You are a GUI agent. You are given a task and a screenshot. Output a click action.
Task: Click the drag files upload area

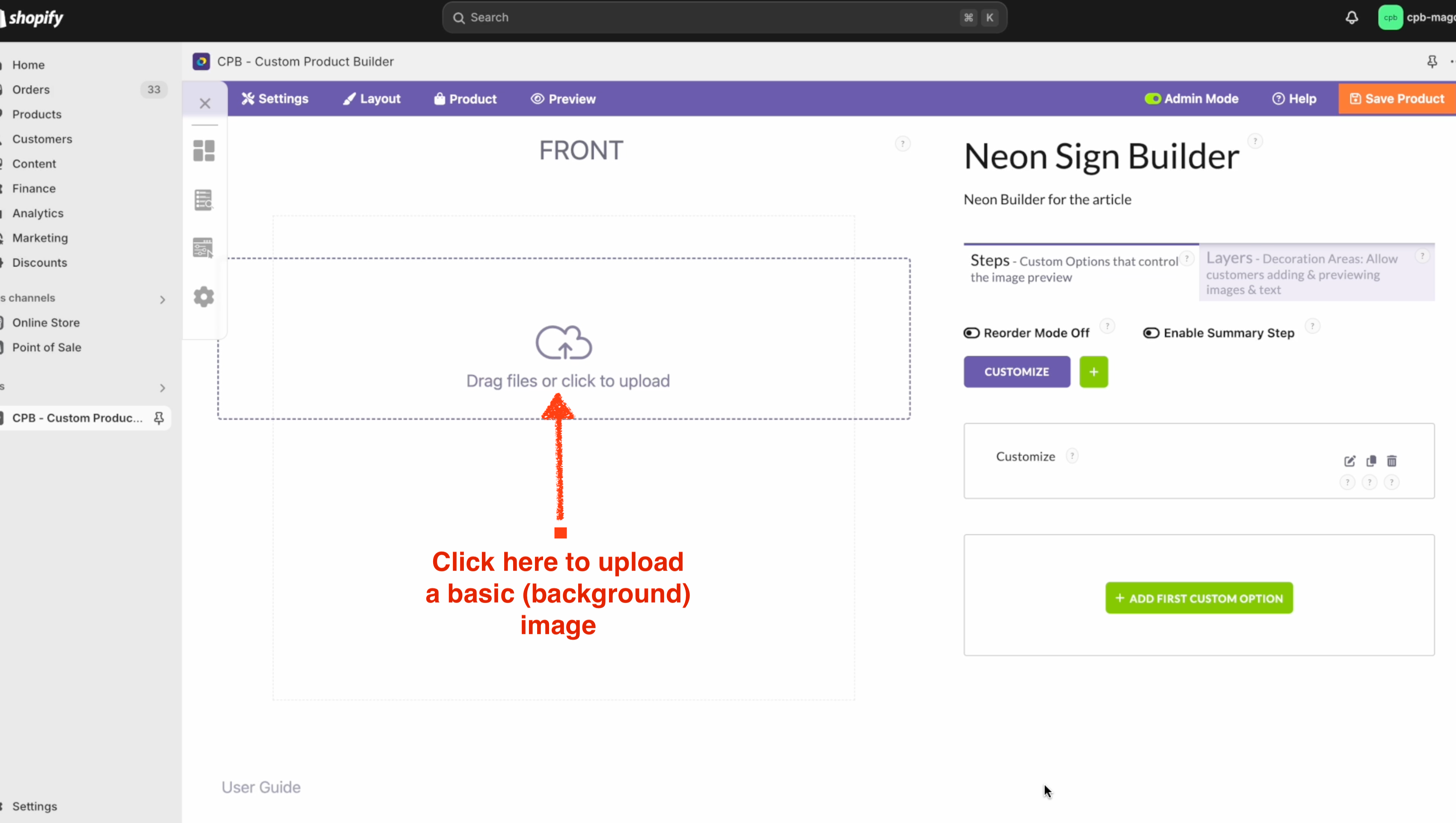pyautogui.click(x=564, y=339)
